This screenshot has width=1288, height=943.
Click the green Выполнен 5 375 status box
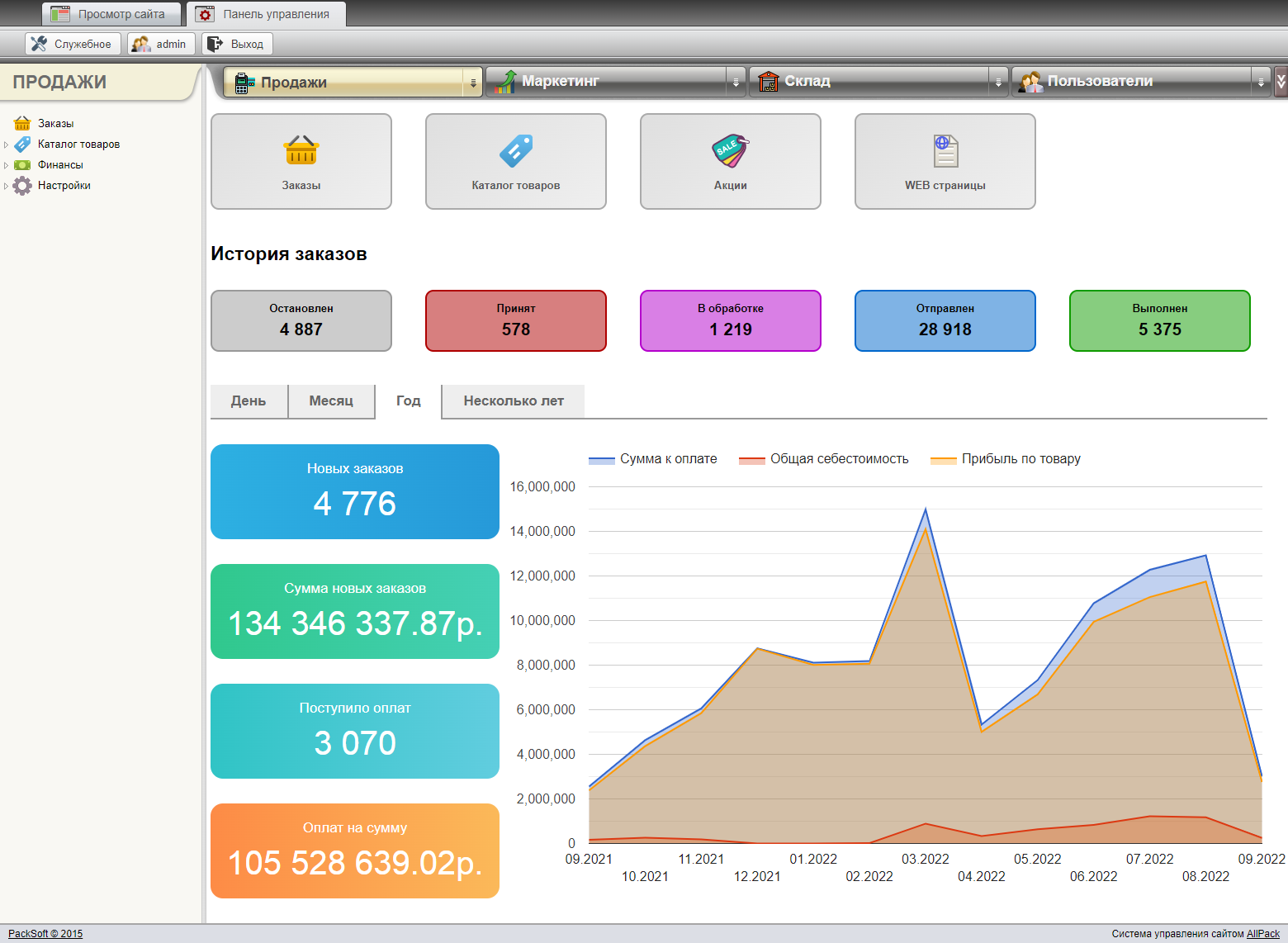coord(1159,320)
